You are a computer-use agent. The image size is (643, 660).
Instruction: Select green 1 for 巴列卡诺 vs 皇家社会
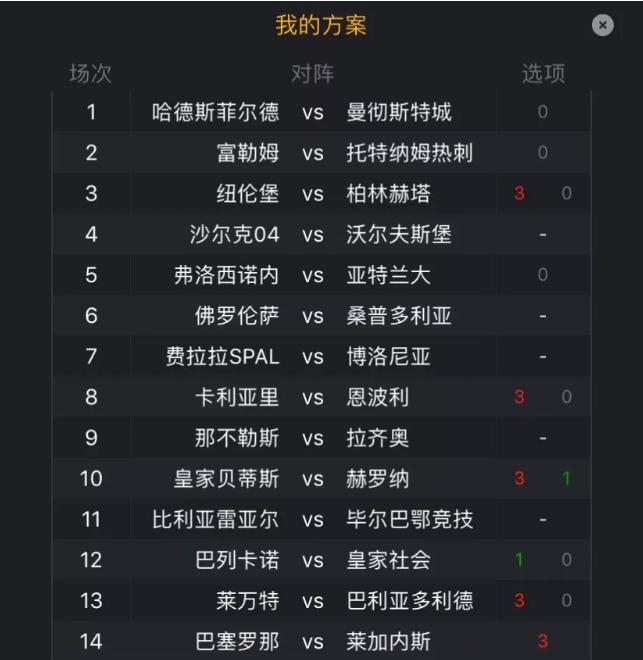pos(519,559)
